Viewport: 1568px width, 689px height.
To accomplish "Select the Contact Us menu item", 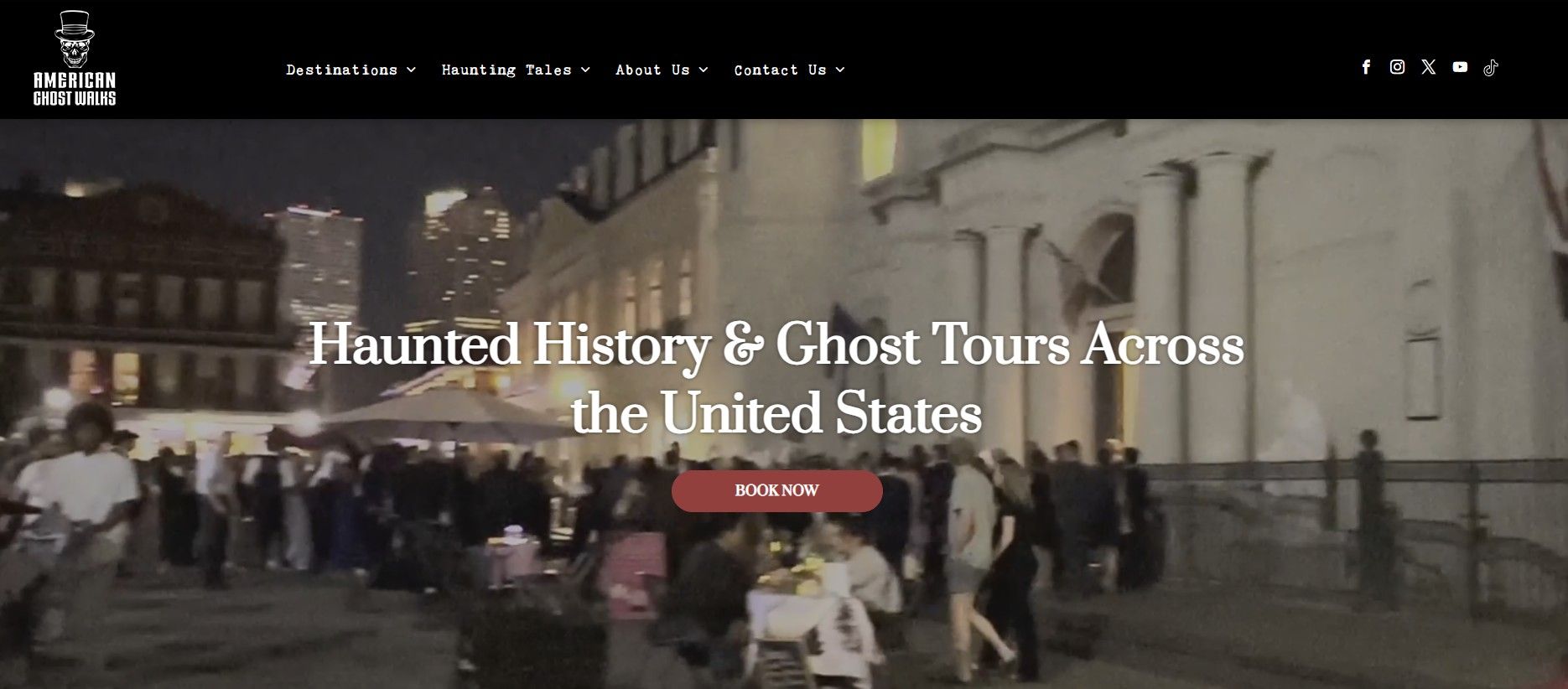I will point(781,70).
